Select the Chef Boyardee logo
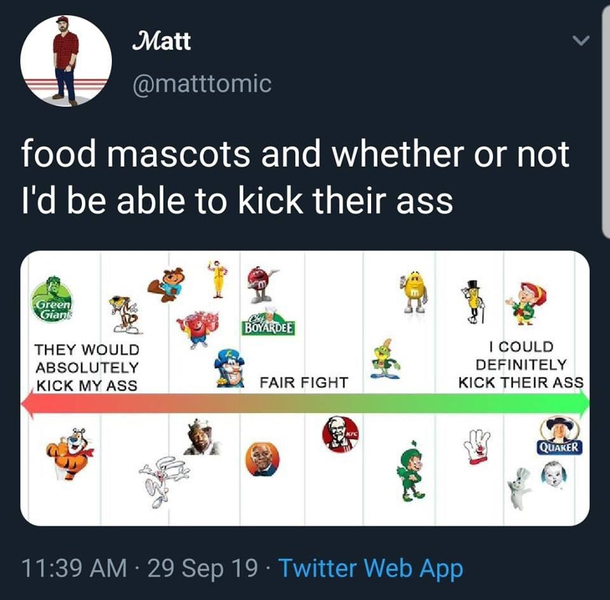The height and width of the screenshot is (600, 610). pos(269,322)
